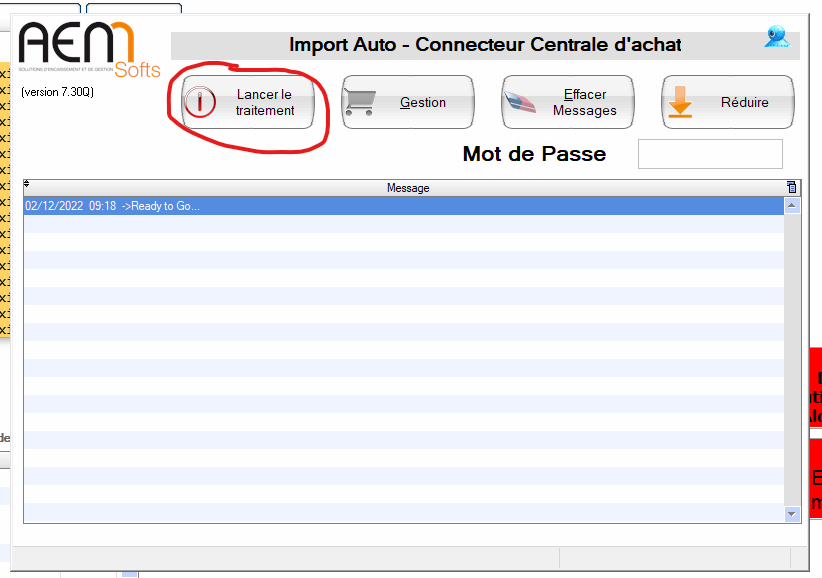This screenshot has height=578, width=822.
Task: Click the message list scroll down arrow
Action: (x=792, y=514)
